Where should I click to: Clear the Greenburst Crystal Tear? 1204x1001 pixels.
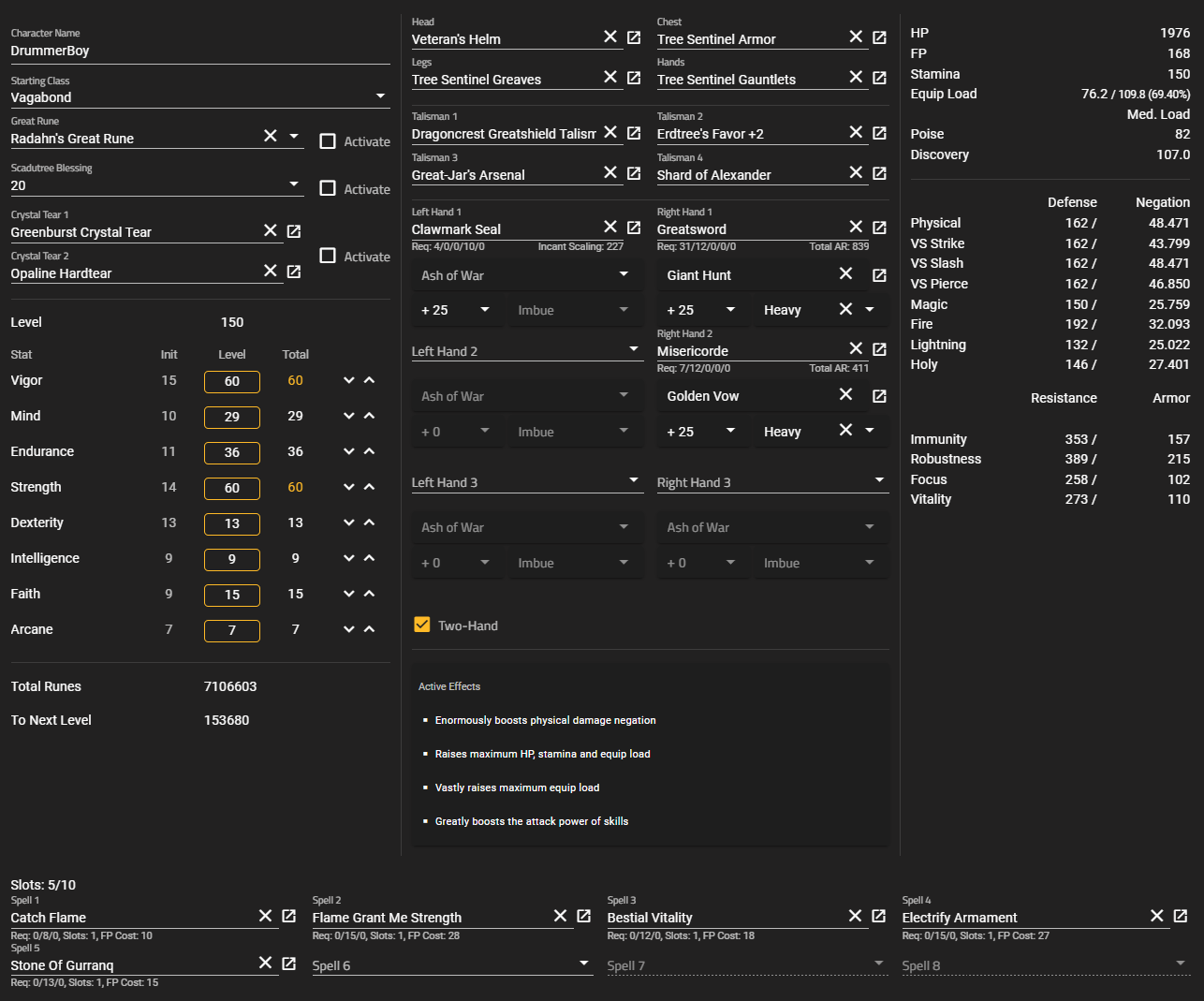click(271, 231)
